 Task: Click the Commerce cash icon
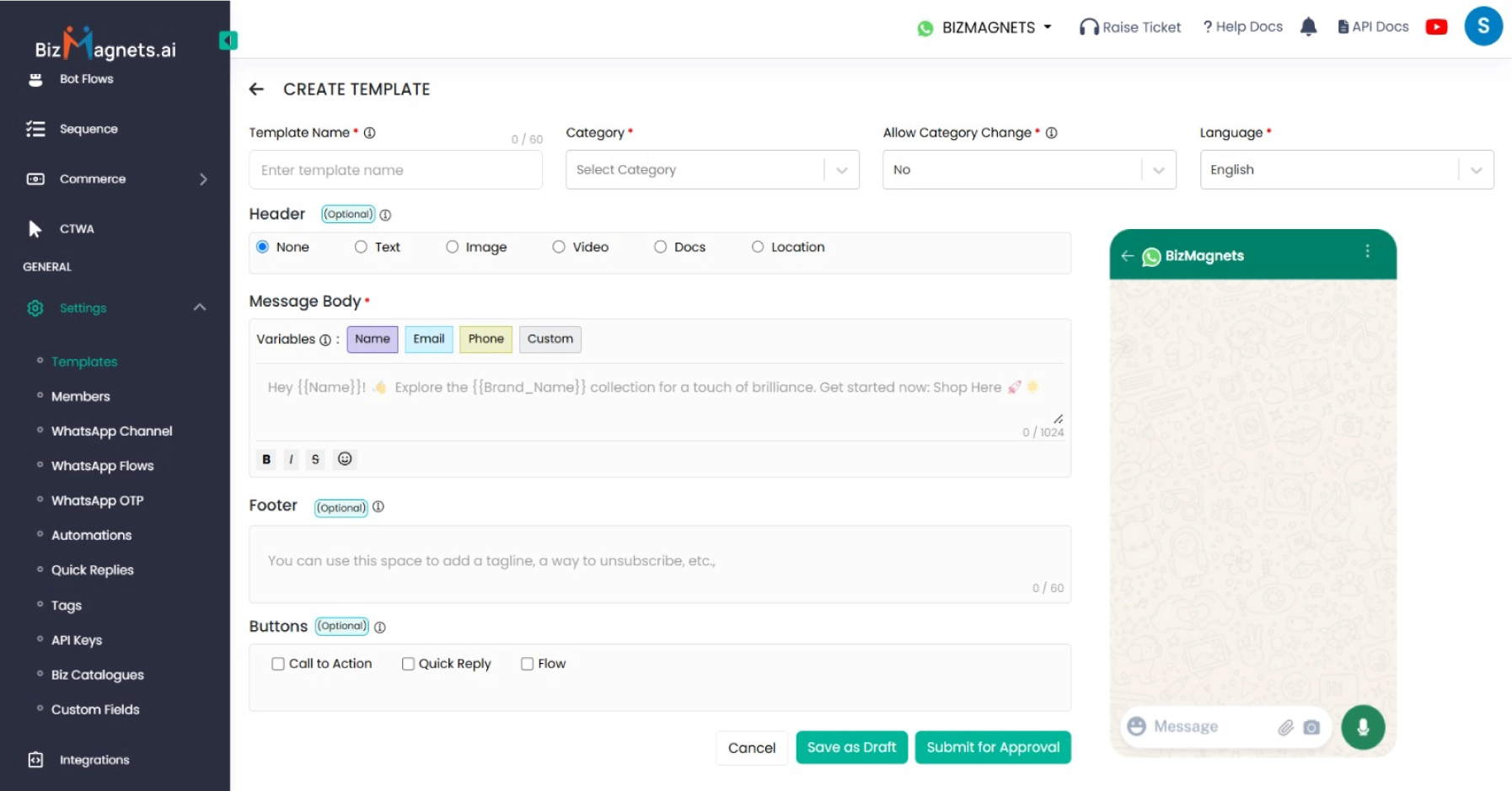point(35,179)
